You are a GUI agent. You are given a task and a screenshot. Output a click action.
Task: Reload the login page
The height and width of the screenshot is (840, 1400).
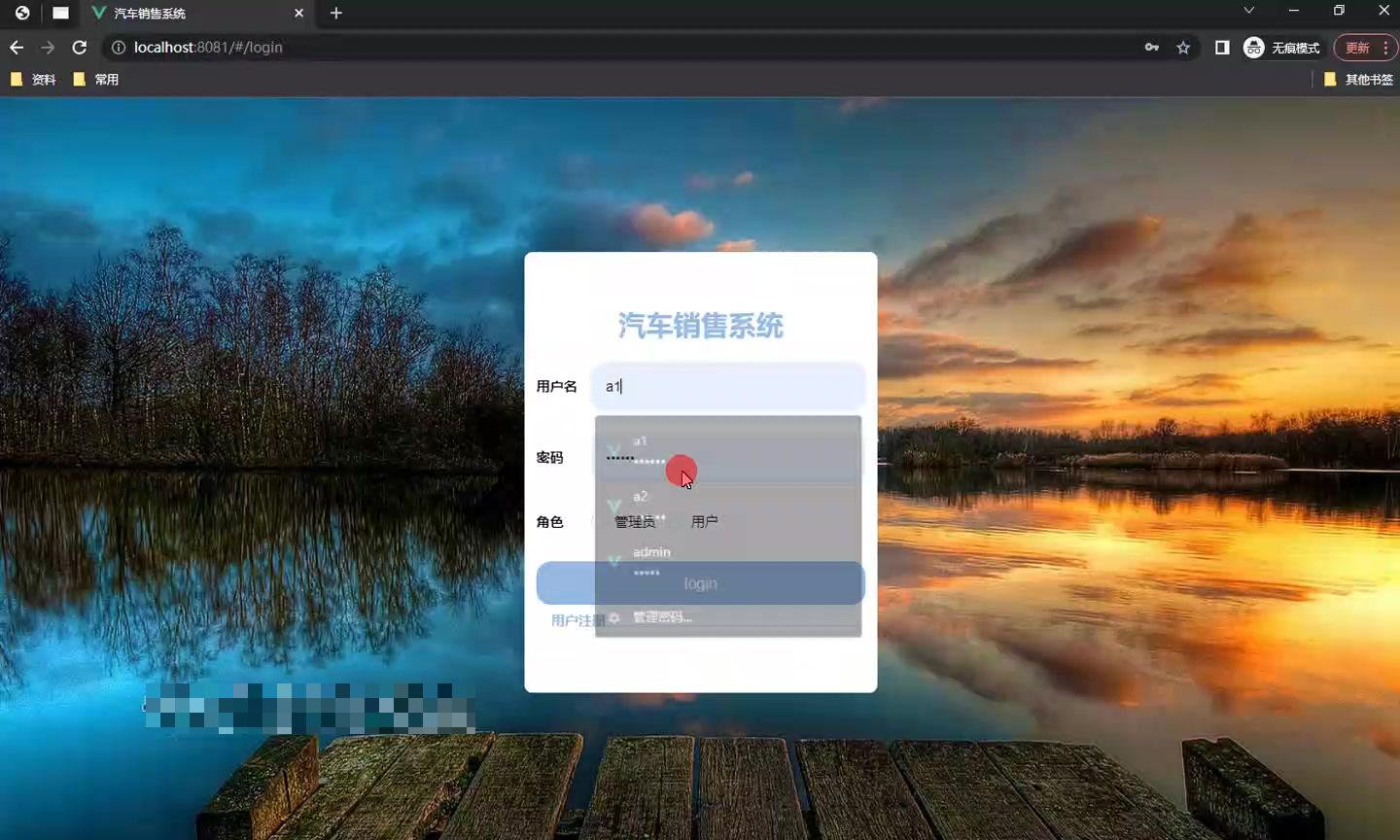point(80,48)
